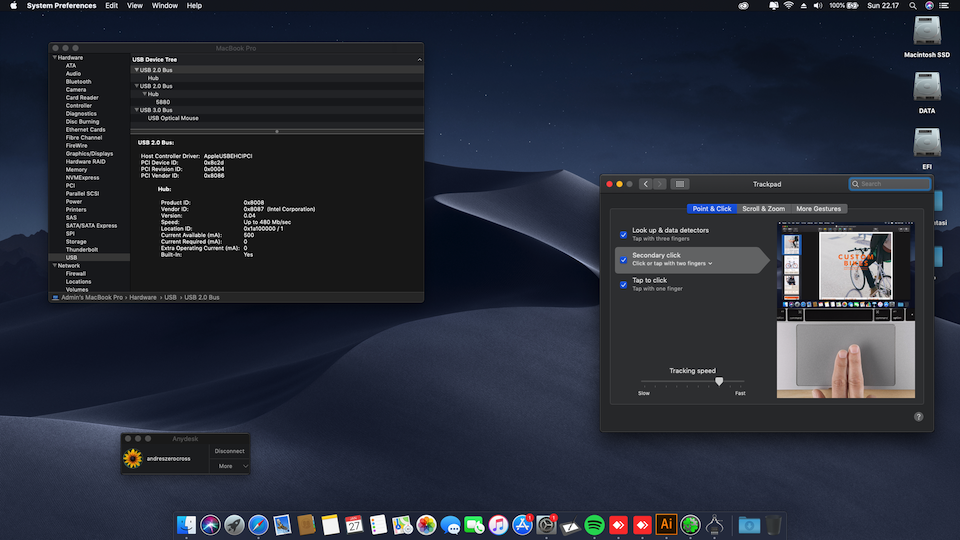Open the View menu in menu bar
The width and height of the screenshot is (960, 540).
pyautogui.click(x=135, y=6)
